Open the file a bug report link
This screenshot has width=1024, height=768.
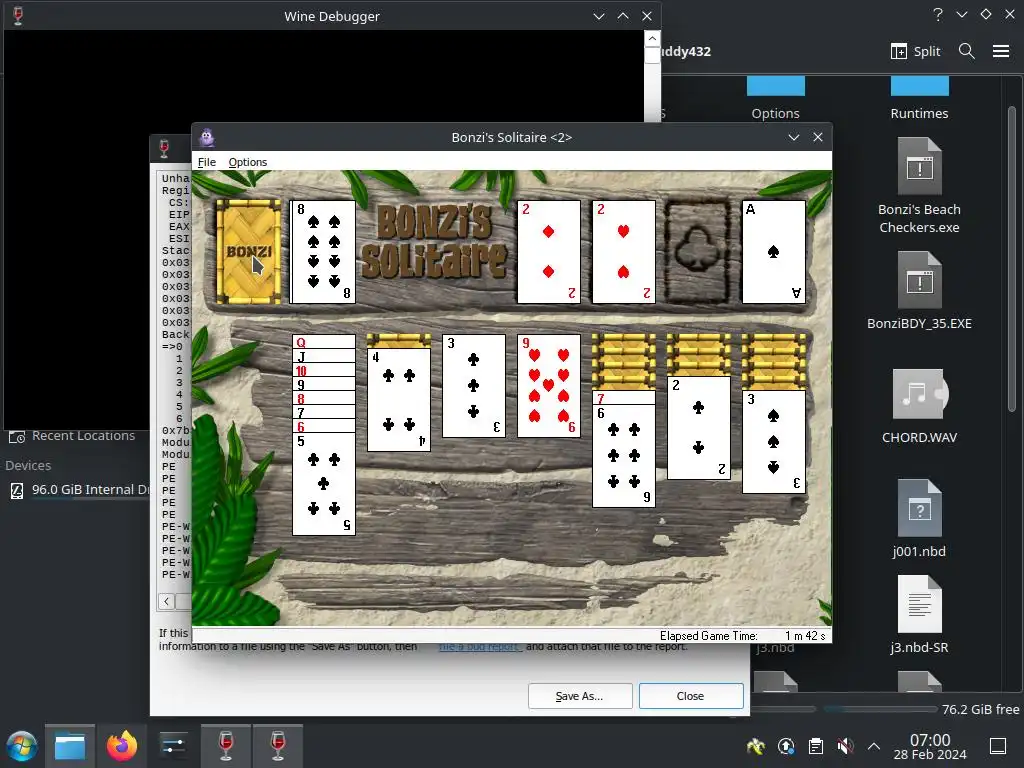[x=479, y=647]
